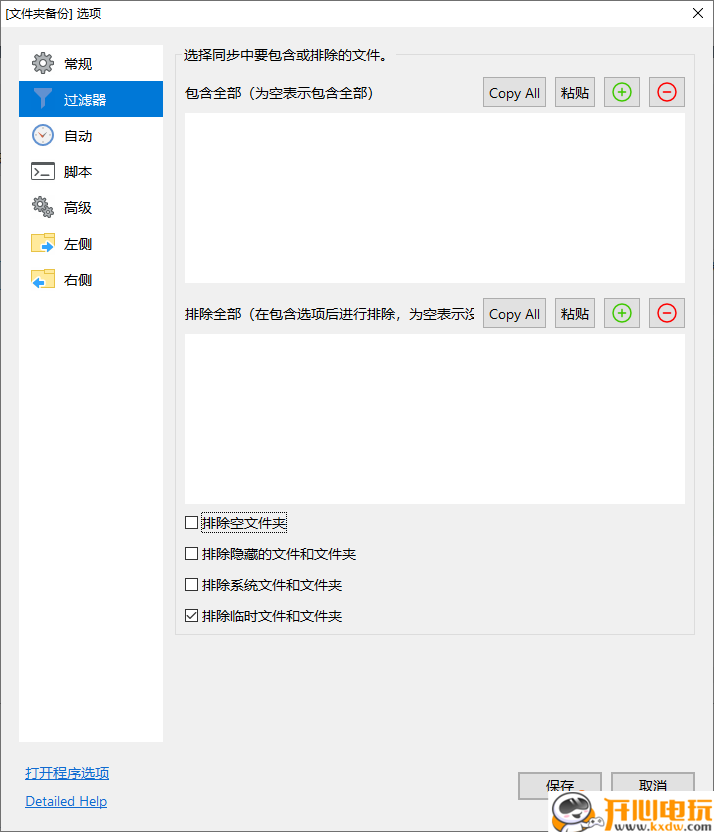This screenshot has width=714, height=832.
Task: Open the 常规 general settings page
Action: [91, 63]
